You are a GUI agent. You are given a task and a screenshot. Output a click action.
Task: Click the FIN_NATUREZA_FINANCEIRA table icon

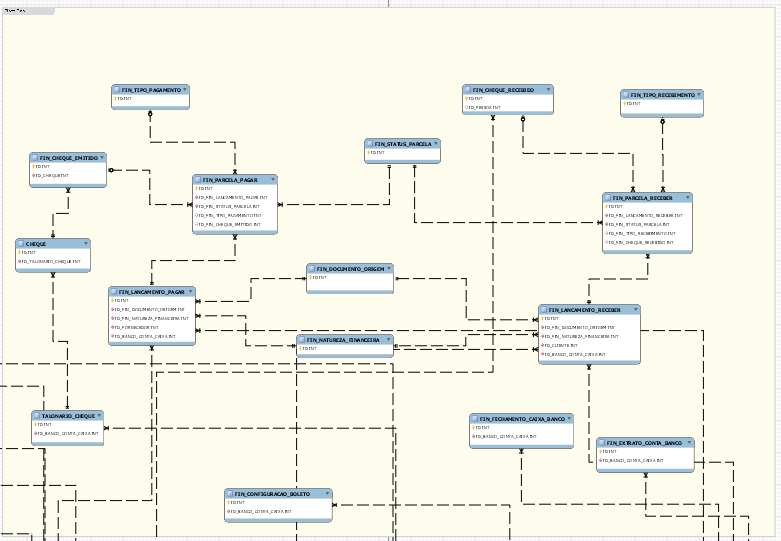pos(302,339)
